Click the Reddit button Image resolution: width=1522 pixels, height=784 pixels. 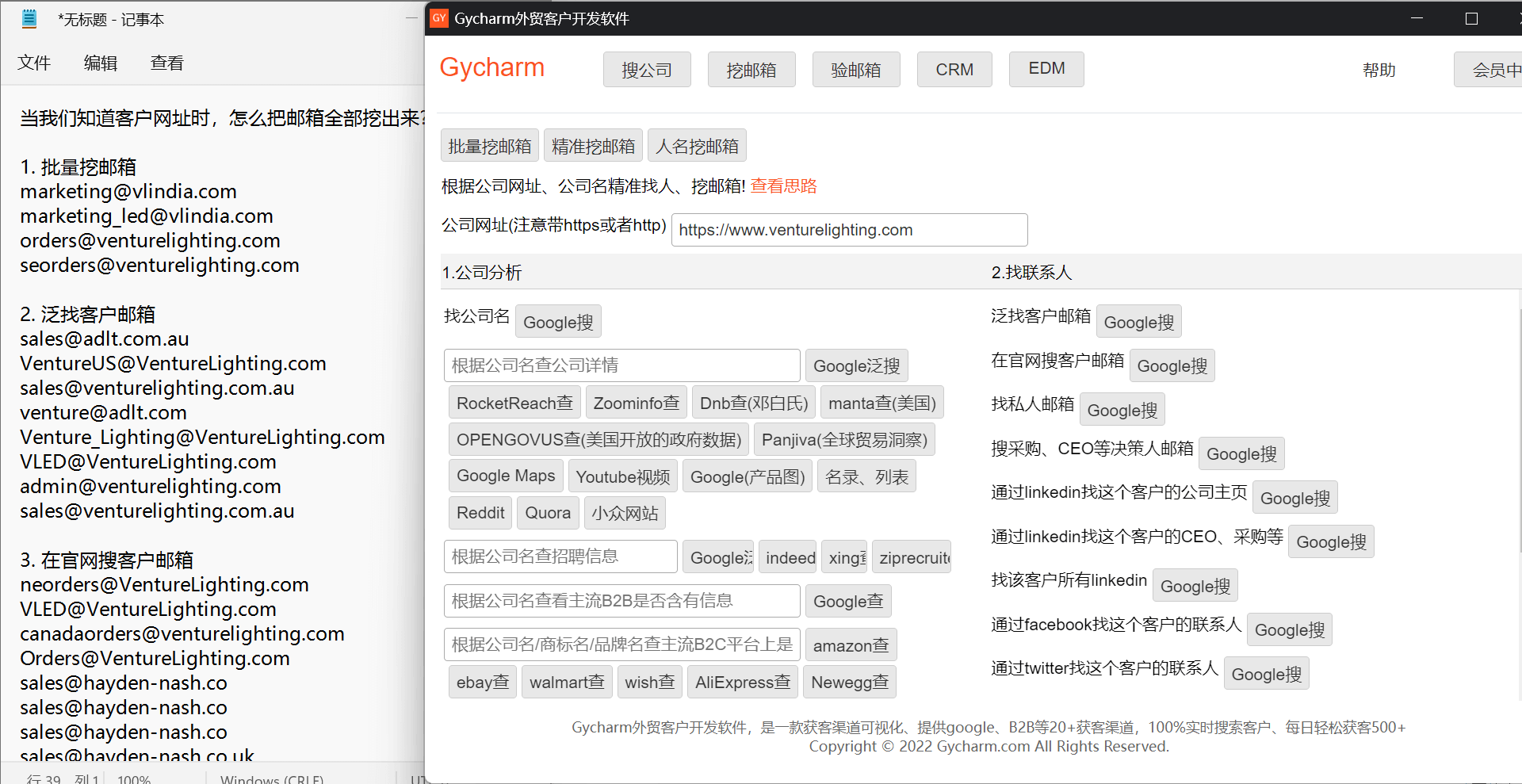480,513
